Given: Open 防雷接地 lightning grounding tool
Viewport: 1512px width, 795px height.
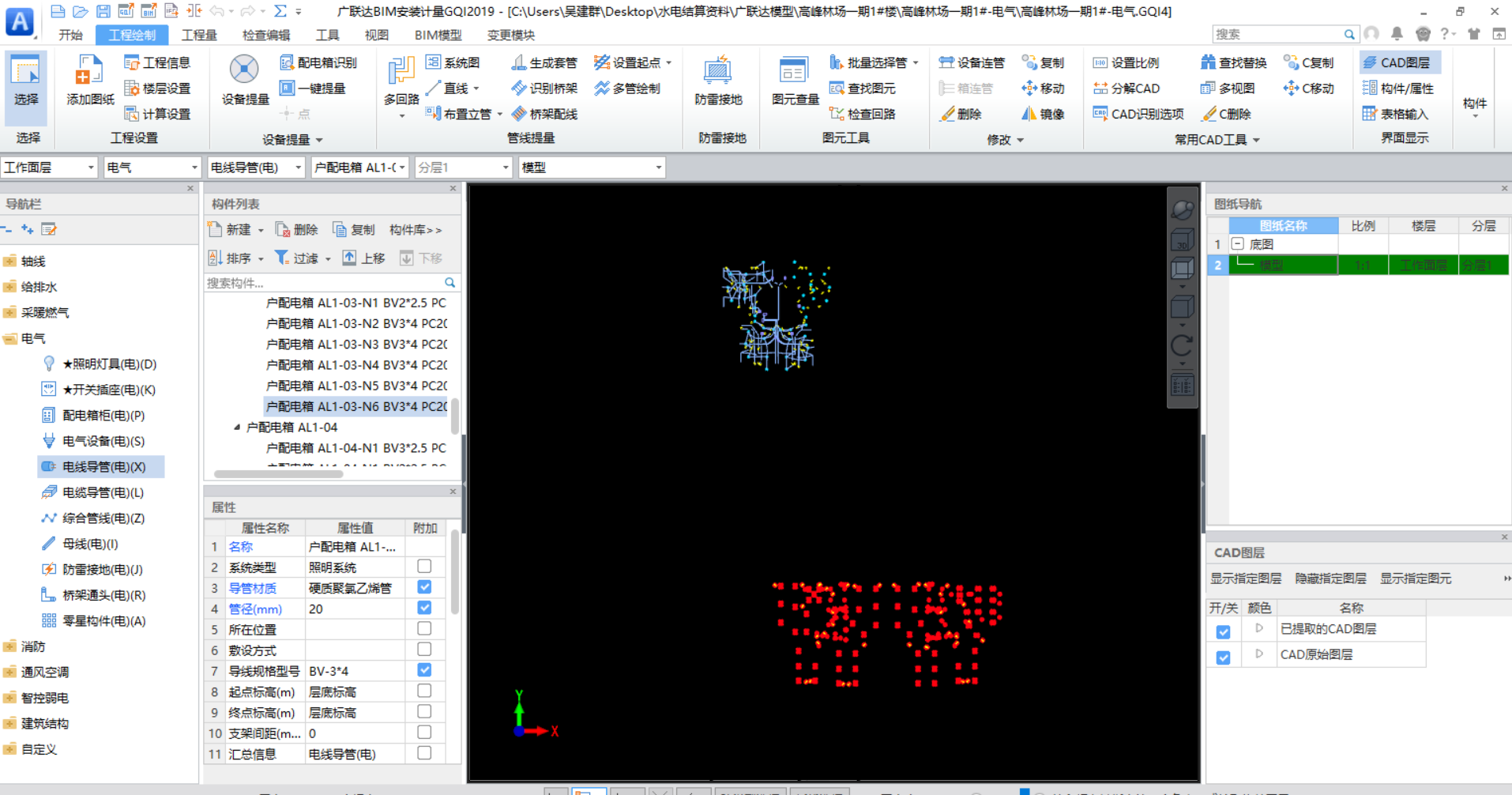Looking at the screenshot, I should (718, 81).
